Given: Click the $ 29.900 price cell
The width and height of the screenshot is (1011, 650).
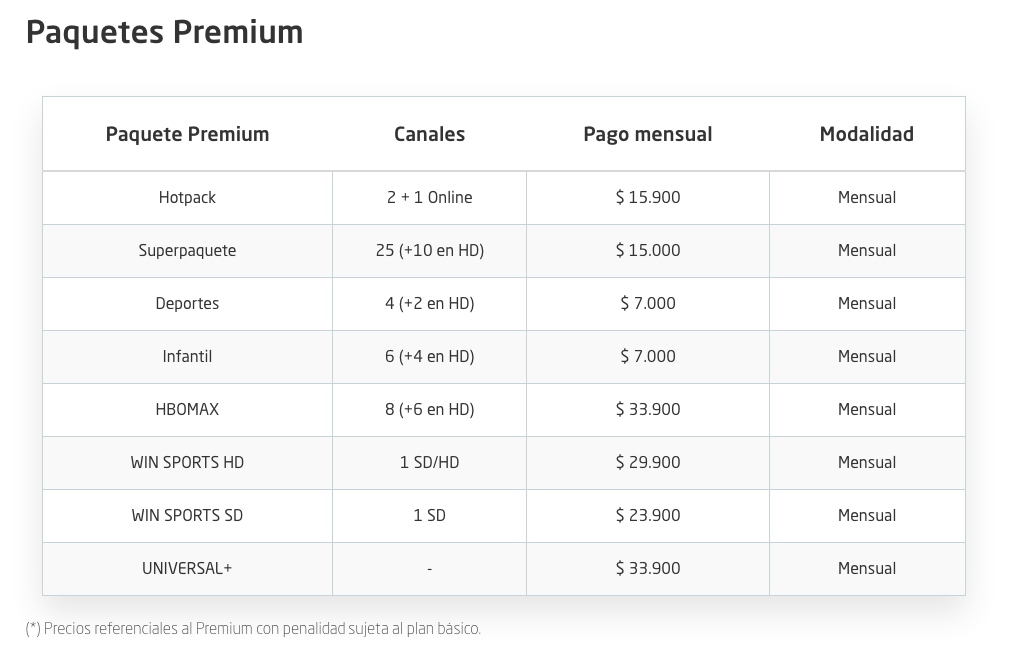Looking at the screenshot, I should point(647,462).
